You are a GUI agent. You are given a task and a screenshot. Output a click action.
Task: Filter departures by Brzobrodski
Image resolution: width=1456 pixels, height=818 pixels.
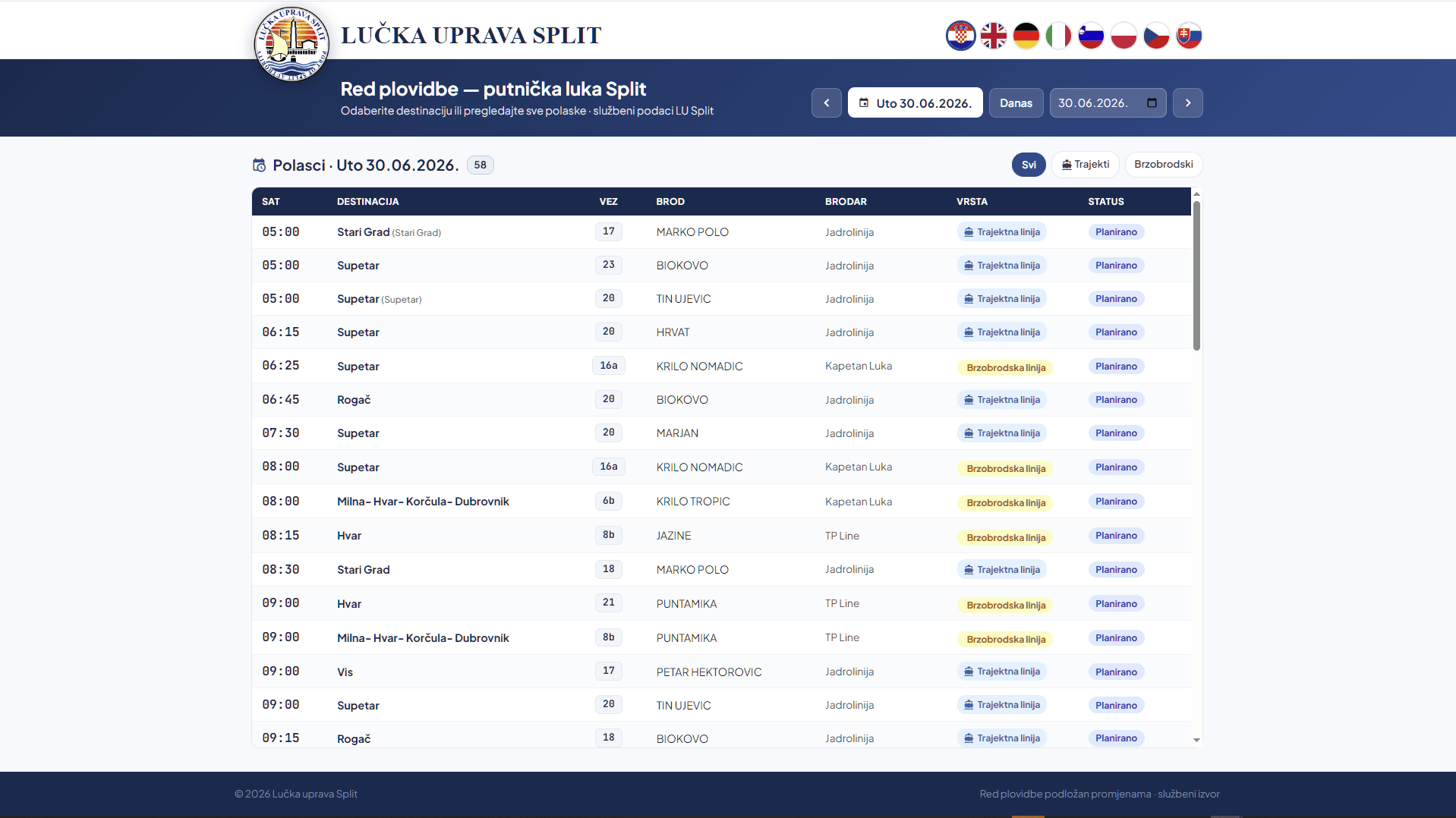pyautogui.click(x=1163, y=165)
